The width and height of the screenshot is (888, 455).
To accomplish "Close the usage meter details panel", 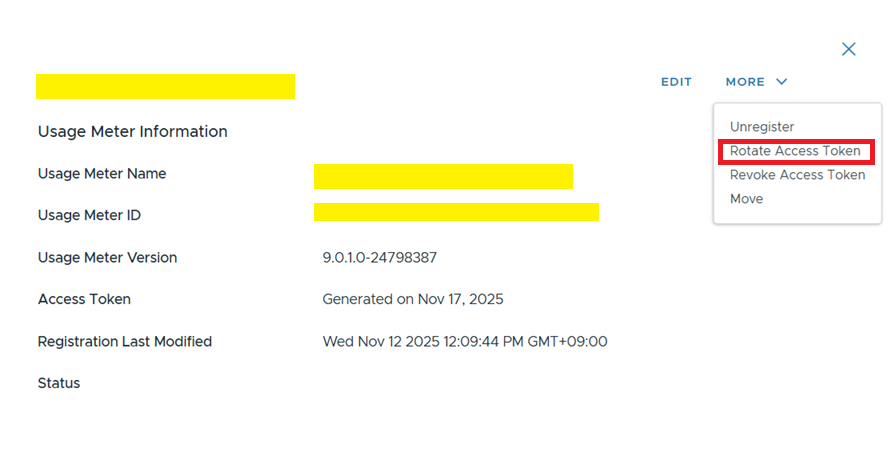I will click(x=848, y=49).
